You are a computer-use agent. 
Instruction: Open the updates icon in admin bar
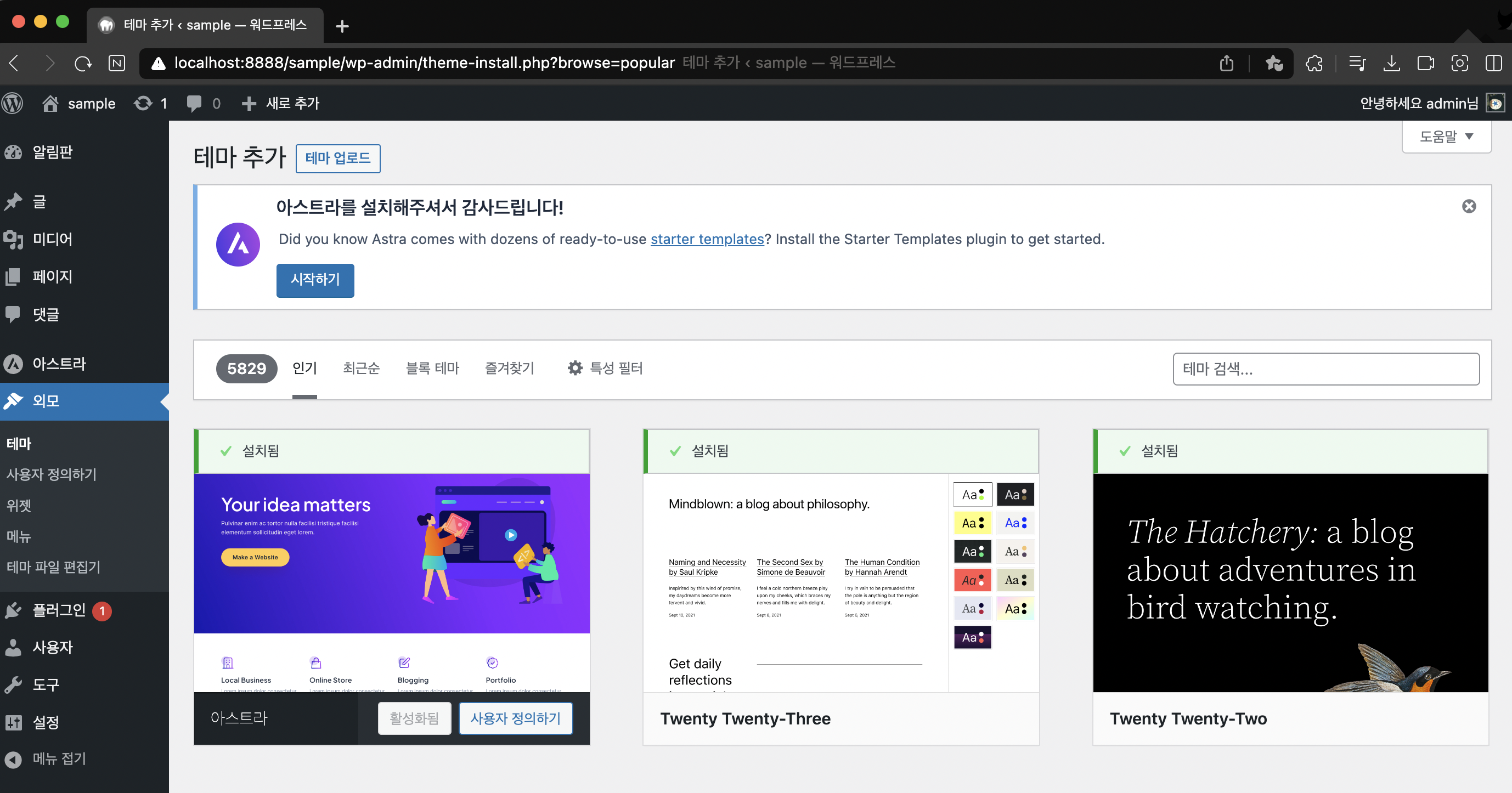click(x=143, y=103)
